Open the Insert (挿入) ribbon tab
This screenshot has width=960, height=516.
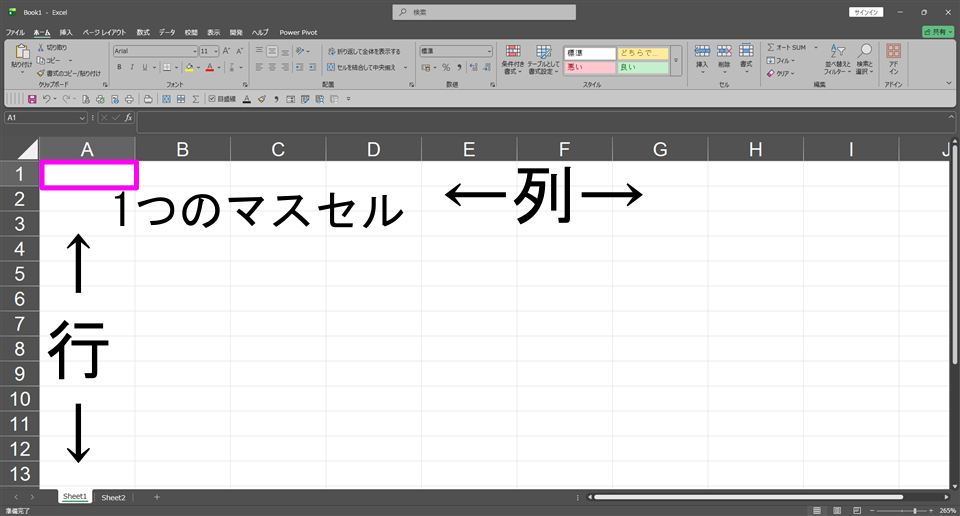66,32
